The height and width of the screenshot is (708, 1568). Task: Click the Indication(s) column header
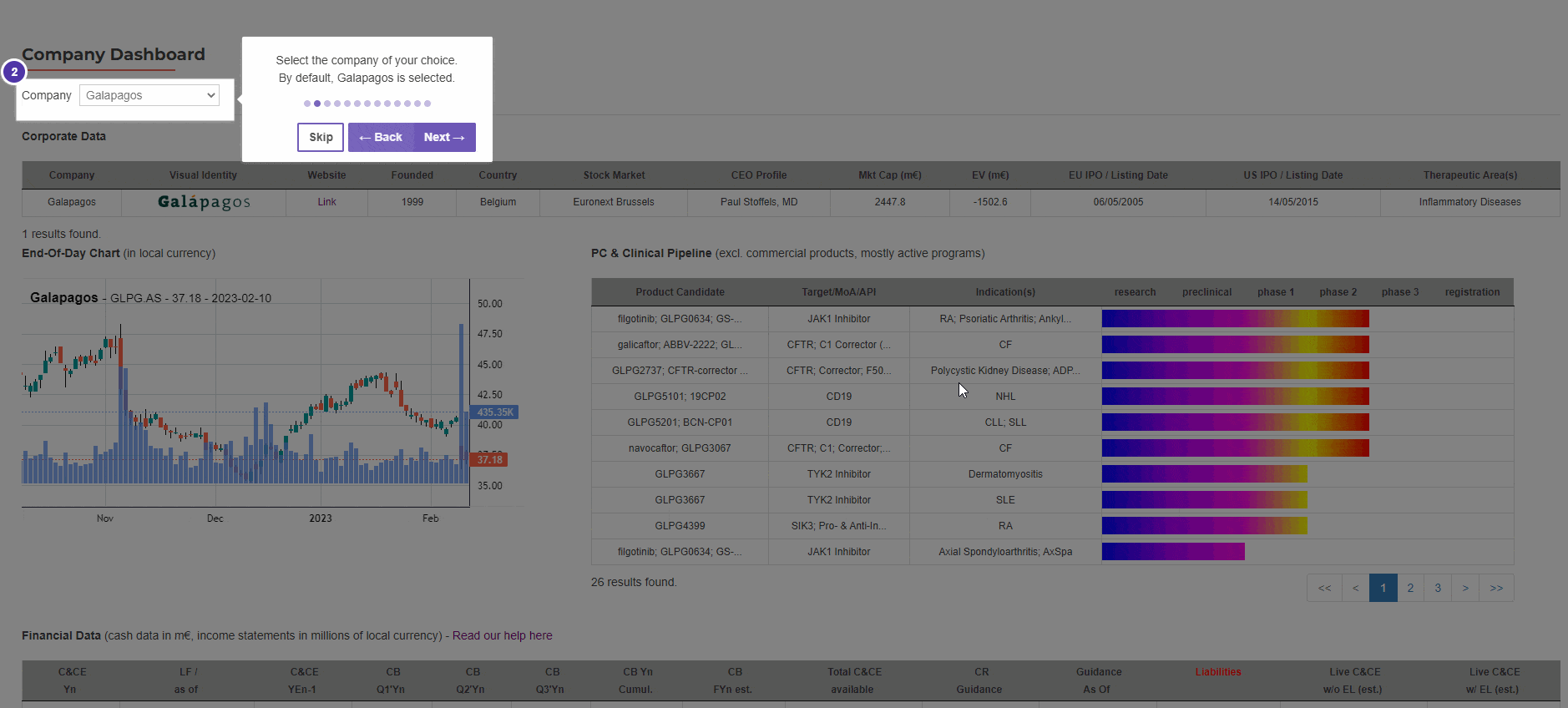click(x=1005, y=292)
